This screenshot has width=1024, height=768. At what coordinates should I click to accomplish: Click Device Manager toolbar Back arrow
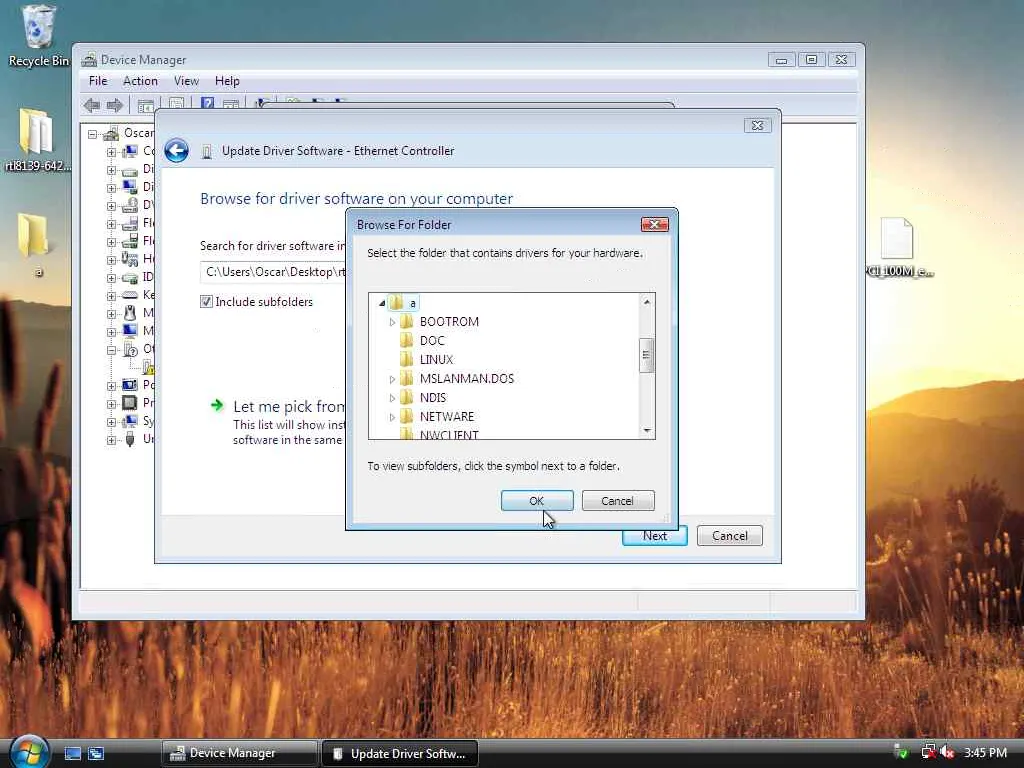[x=92, y=105]
